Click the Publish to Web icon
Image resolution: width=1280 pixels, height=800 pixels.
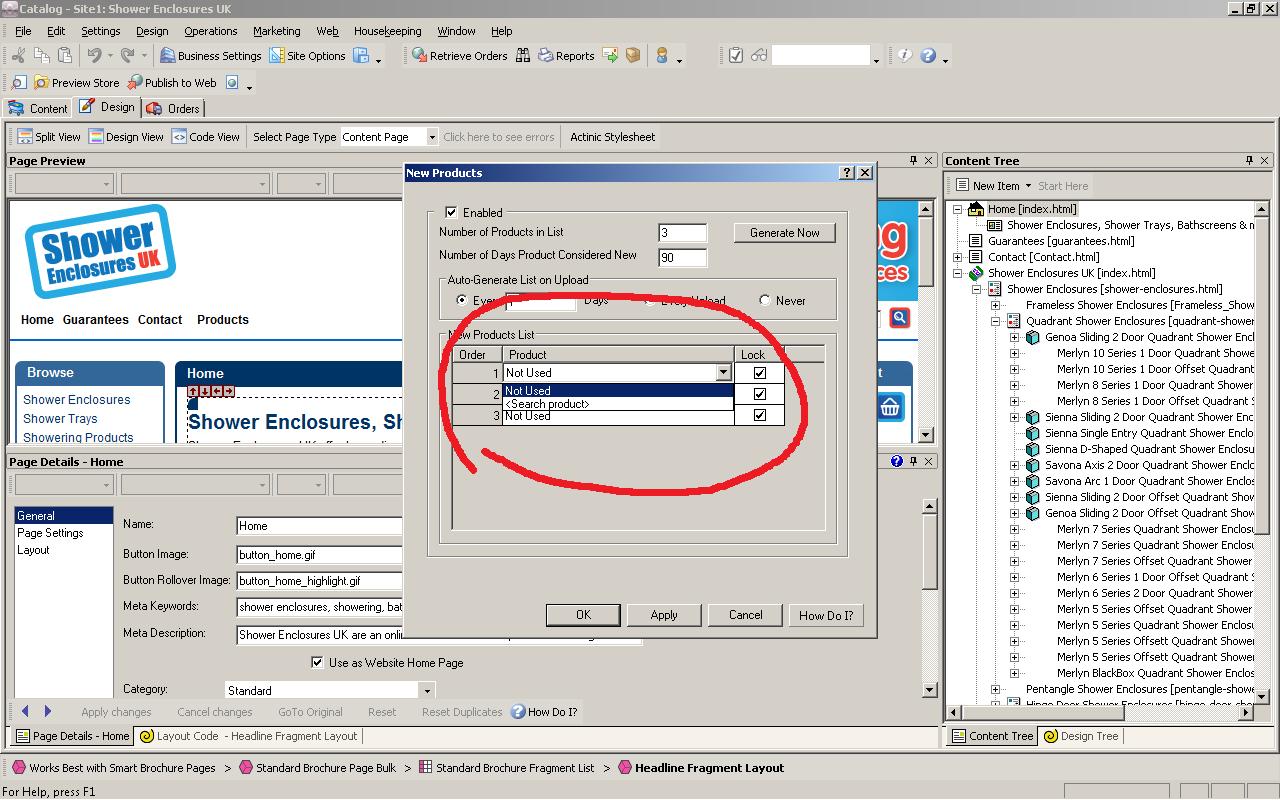click(171, 83)
